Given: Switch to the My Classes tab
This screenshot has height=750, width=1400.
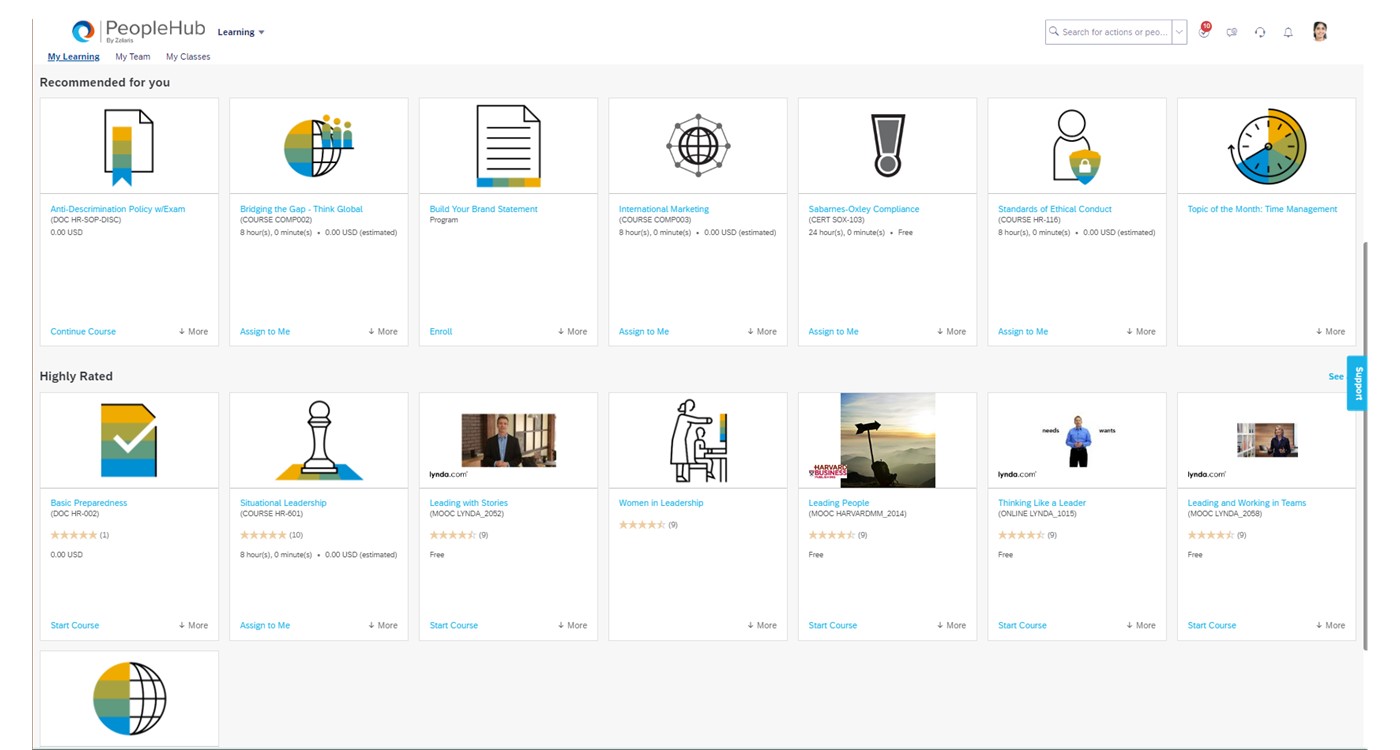Looking at the screenshot, I should [188, 57].
